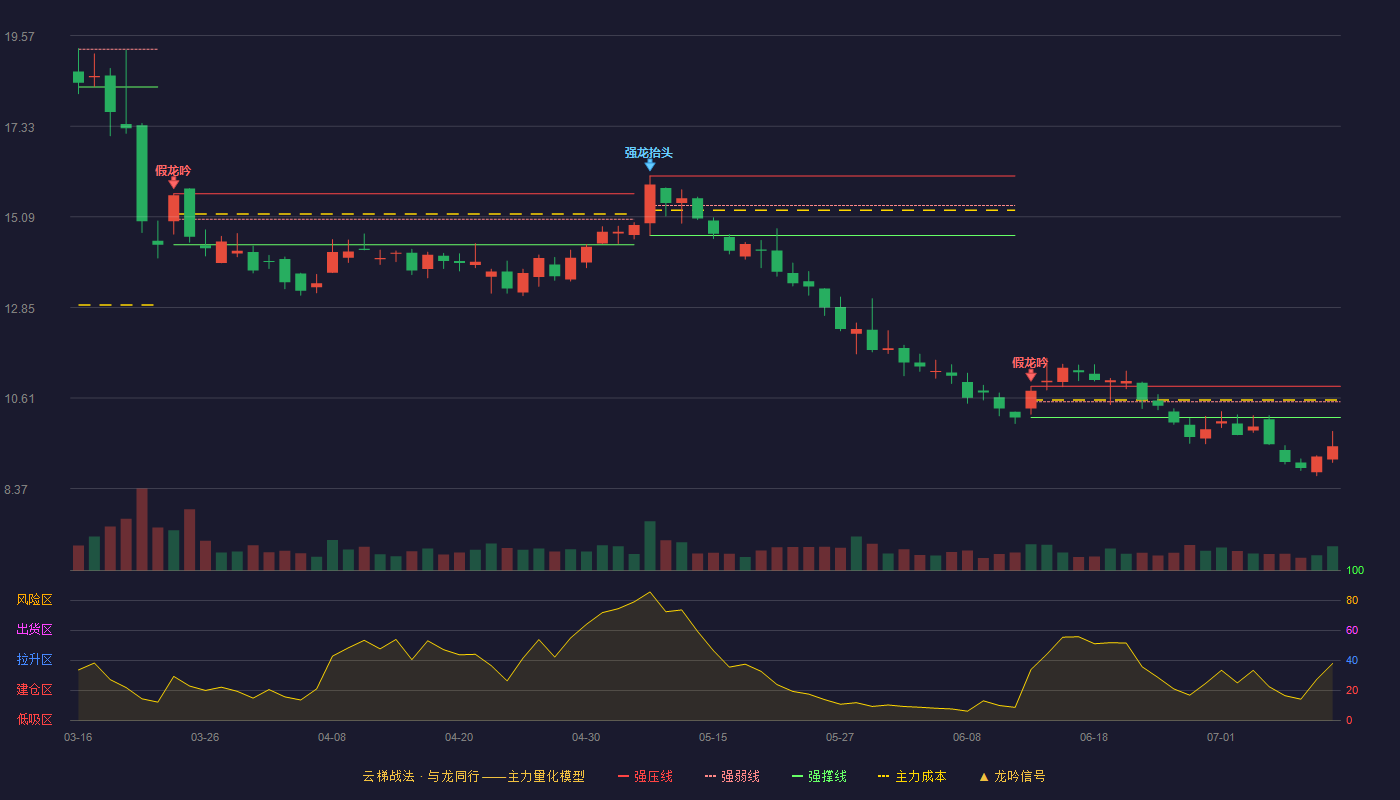The image size is (1400, 800).
Task: Click the large red candle under 强龙抬头
Action: coord(650,204)
